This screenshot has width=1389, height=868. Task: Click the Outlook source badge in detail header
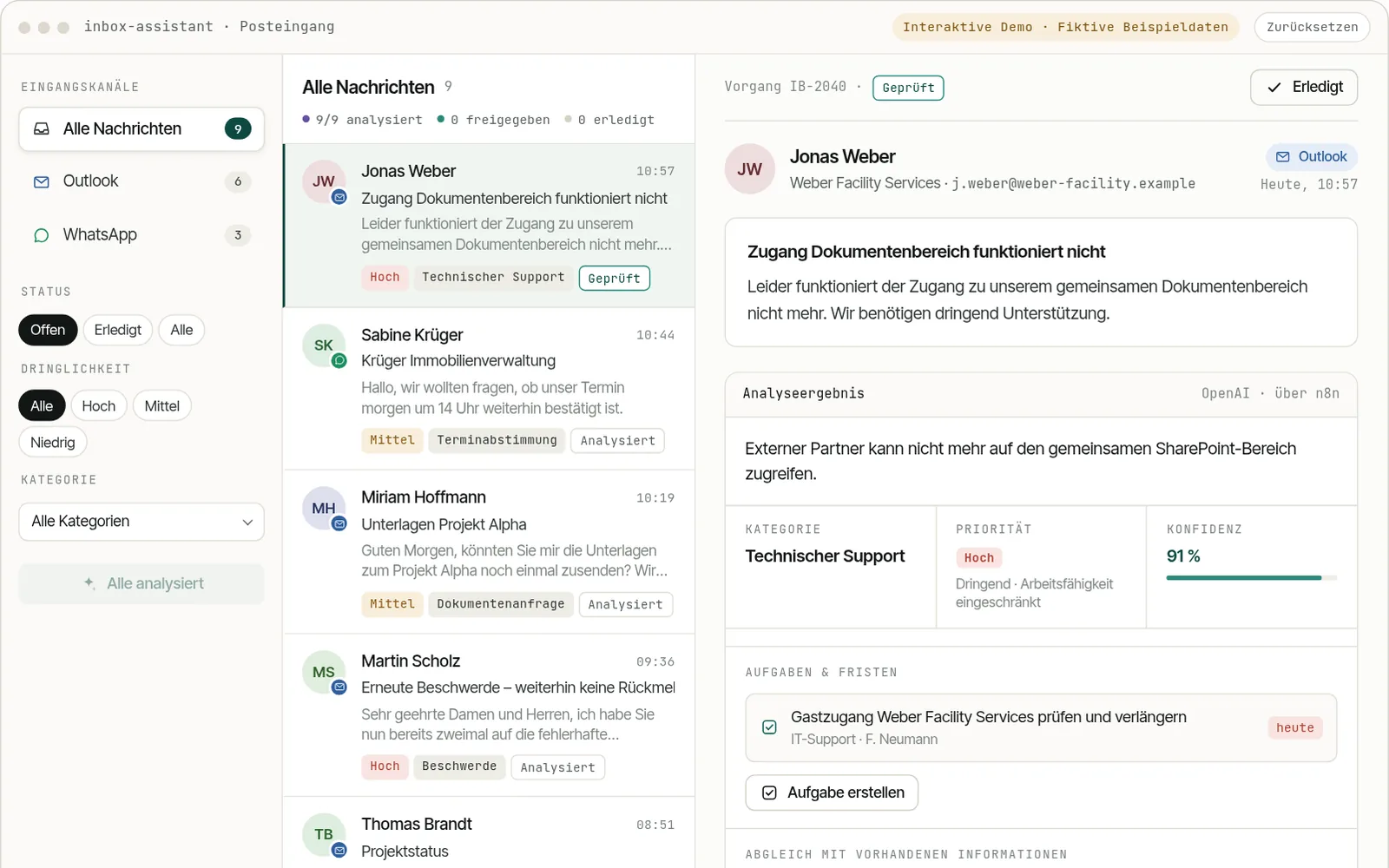coord(1312,157)
